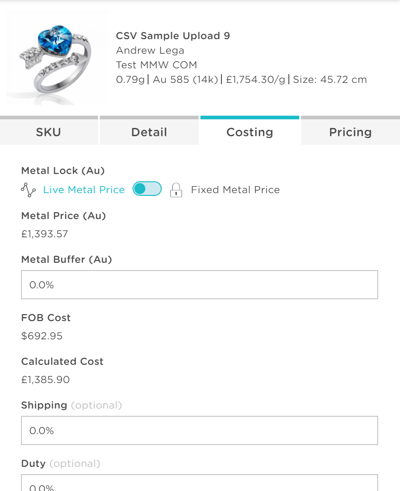Viewport: 400px width, 491px height.
Task: Focus the Duty percentage input field
Action: (199, 483)
